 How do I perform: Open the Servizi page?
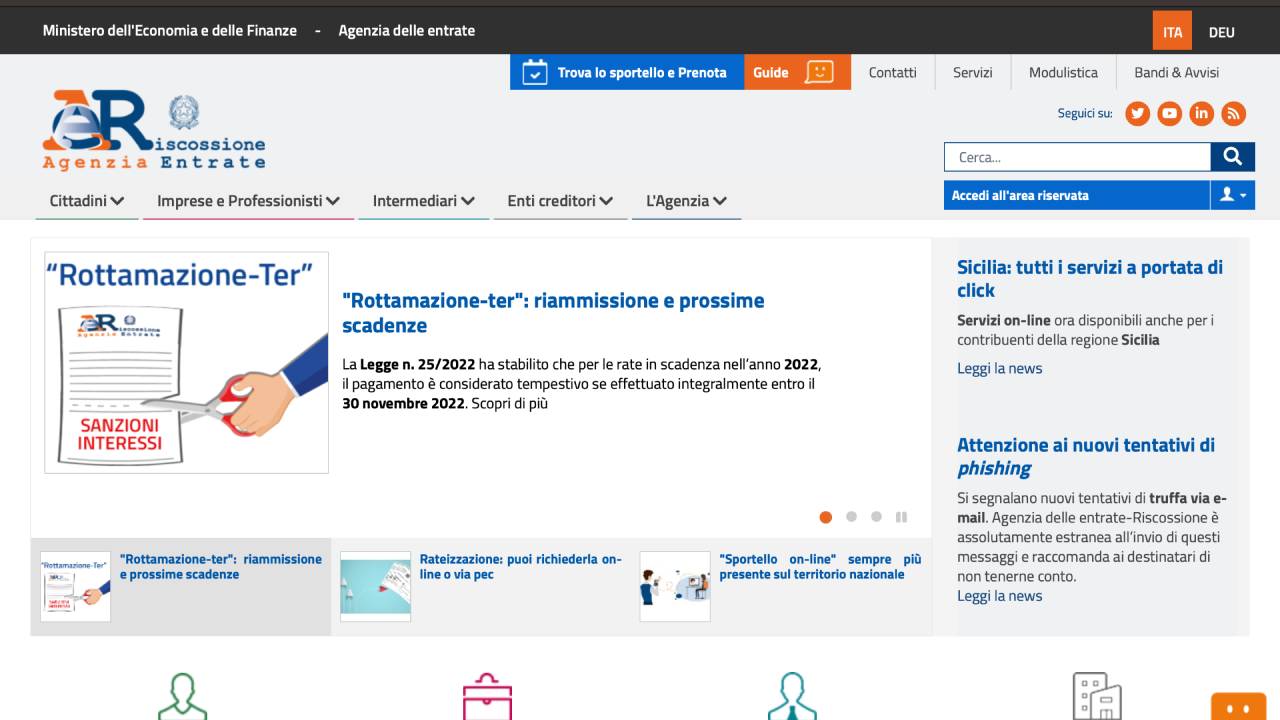tap(972, 72)
